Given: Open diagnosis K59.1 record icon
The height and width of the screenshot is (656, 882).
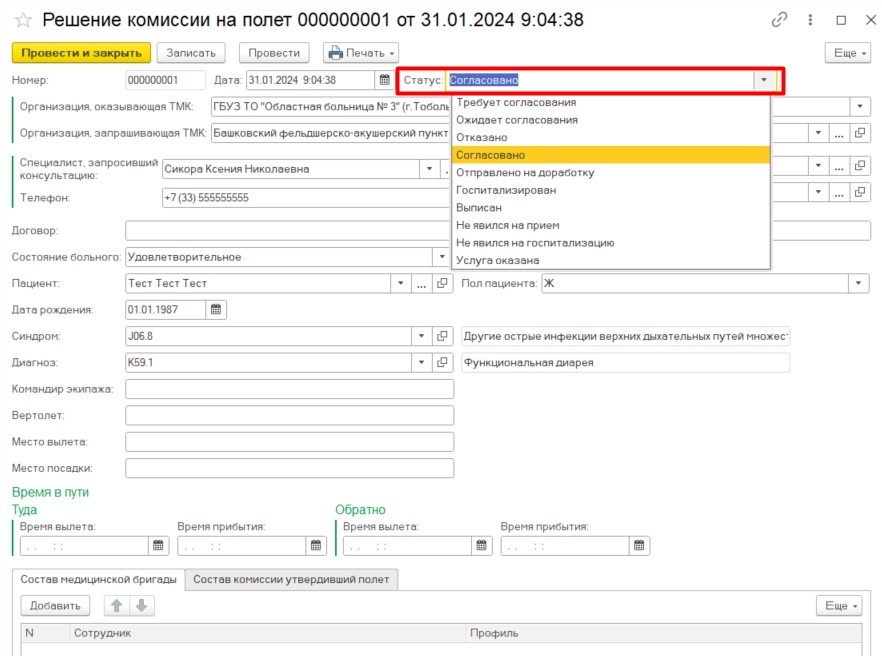Looking at the screenshot, I should coord(444,362).
